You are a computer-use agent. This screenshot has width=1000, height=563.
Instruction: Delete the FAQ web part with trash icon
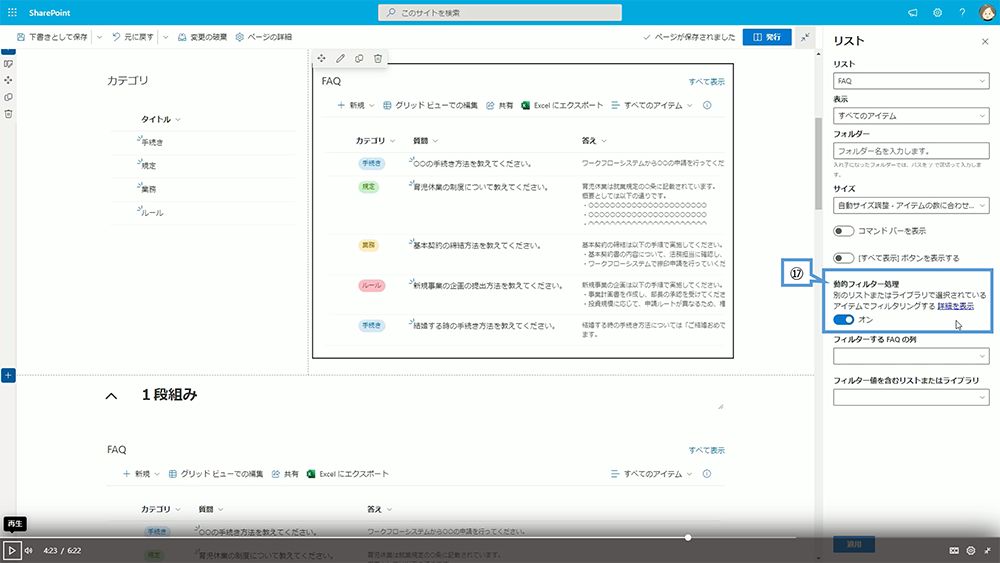(378, 59)
